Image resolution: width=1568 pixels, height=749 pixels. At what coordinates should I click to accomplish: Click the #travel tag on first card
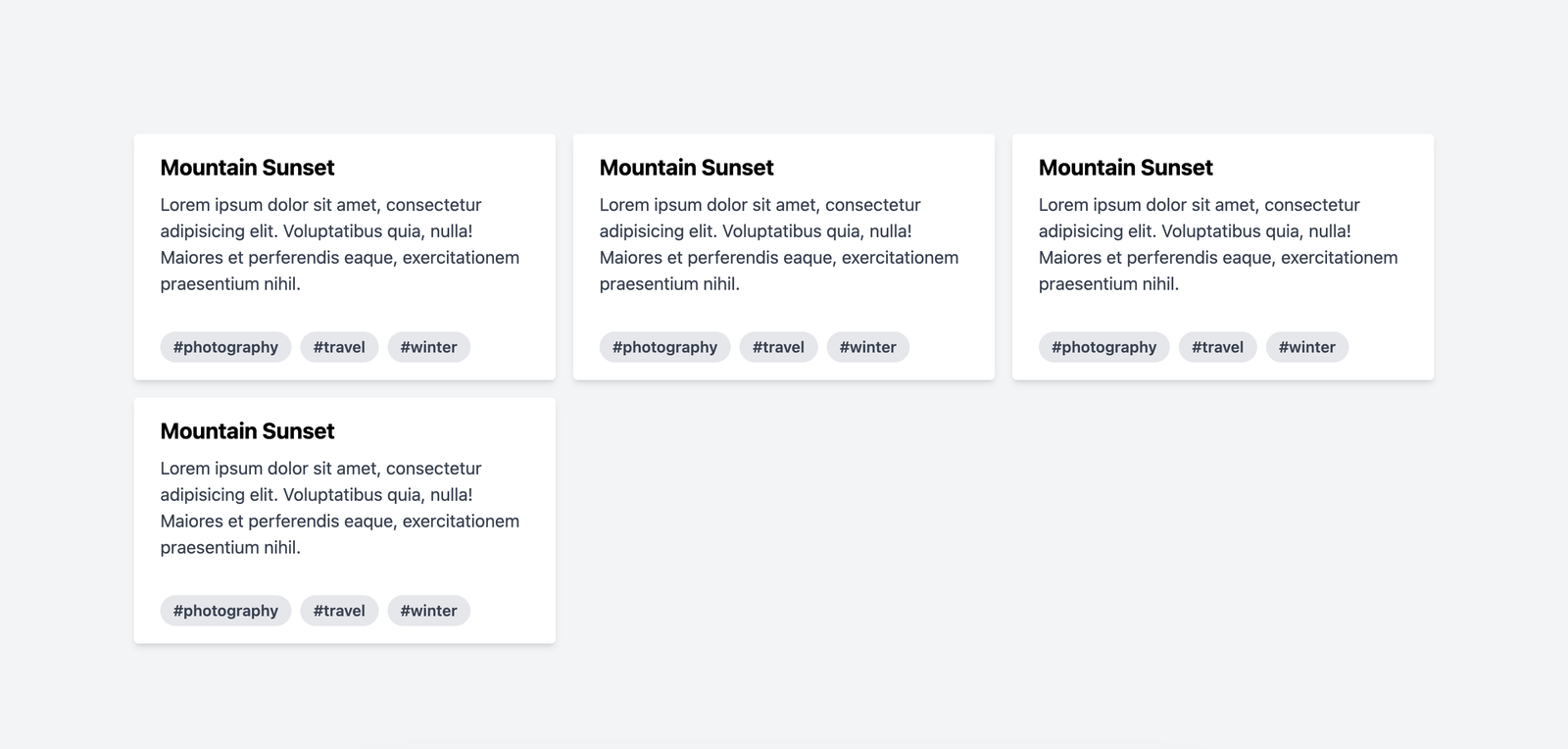pos(339,347)
